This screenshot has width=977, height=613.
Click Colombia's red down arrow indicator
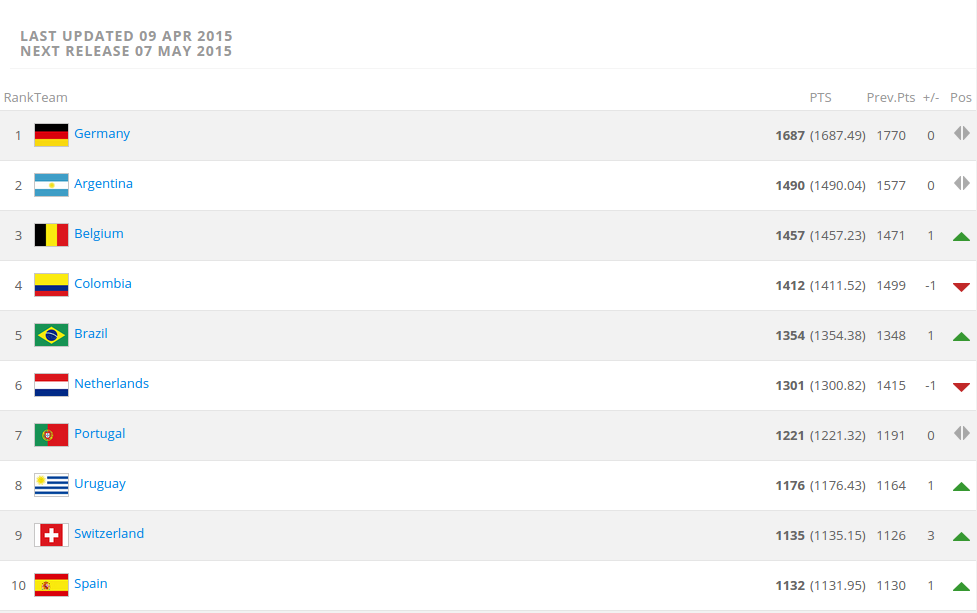coord(961,287)
